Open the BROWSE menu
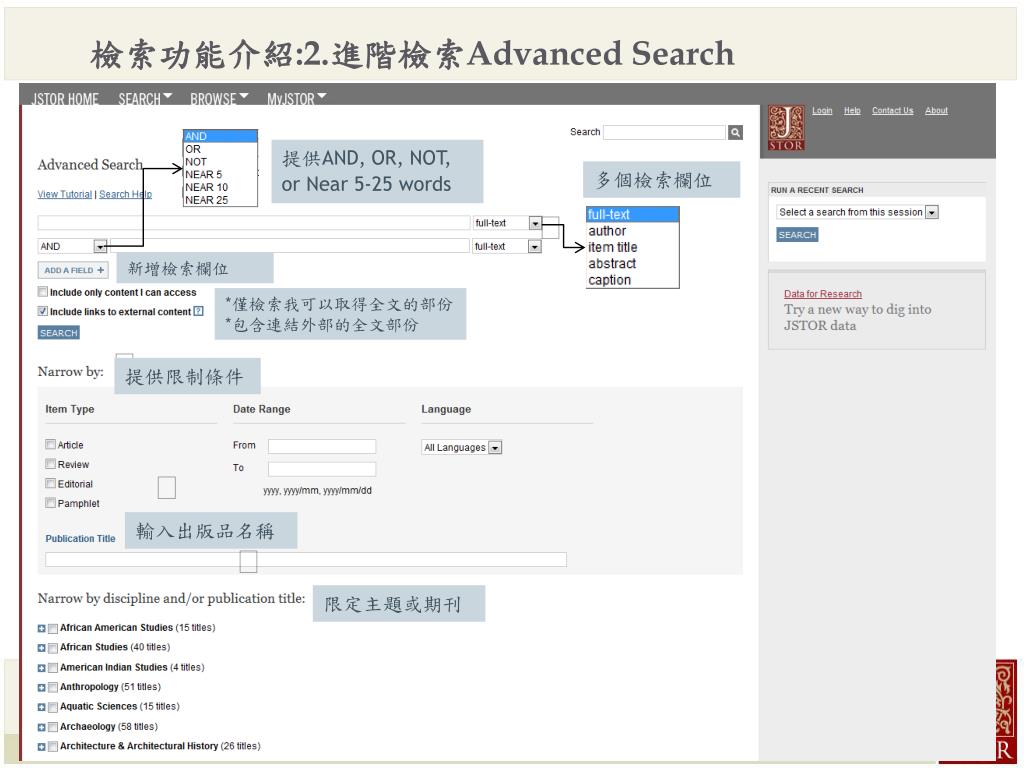Image resolution: width=1024 pixels, height=768 pixels. 219,99
